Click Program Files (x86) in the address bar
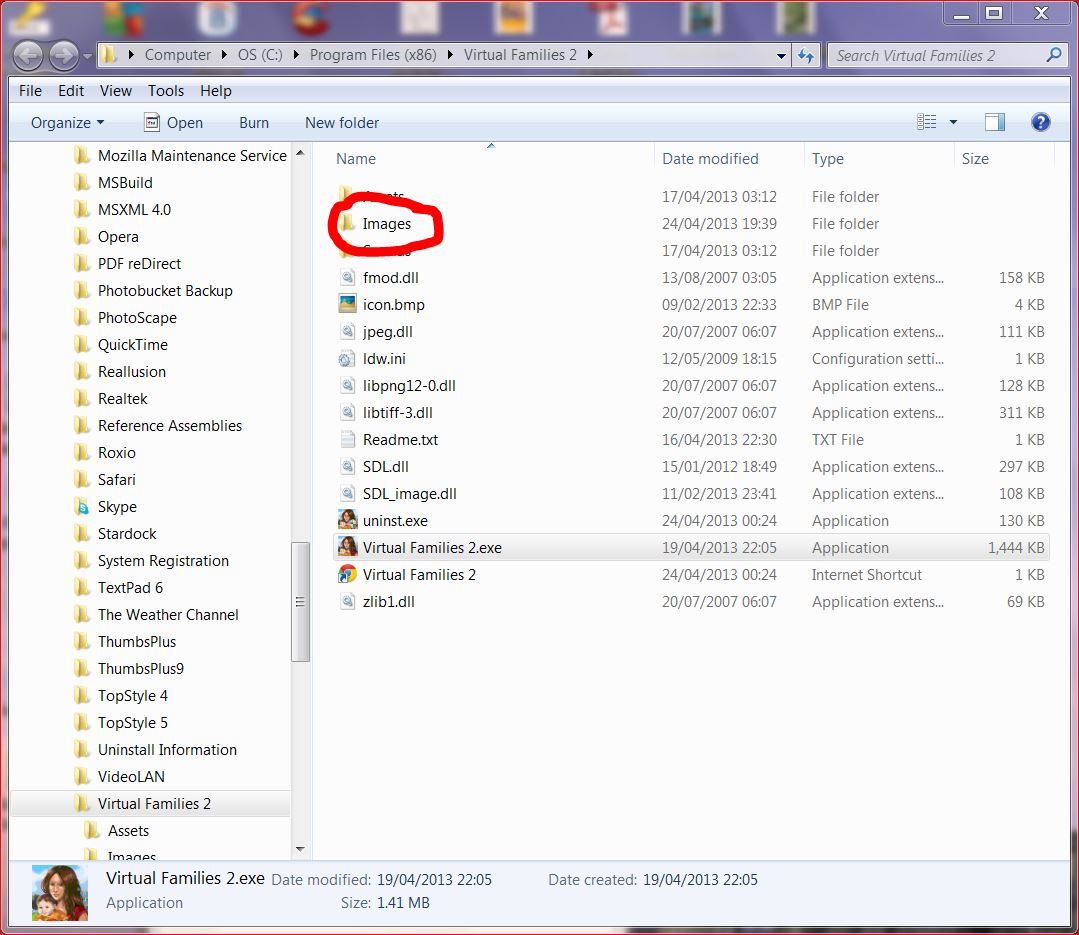This screenshot has height=935, width=1079. (373, 55)
